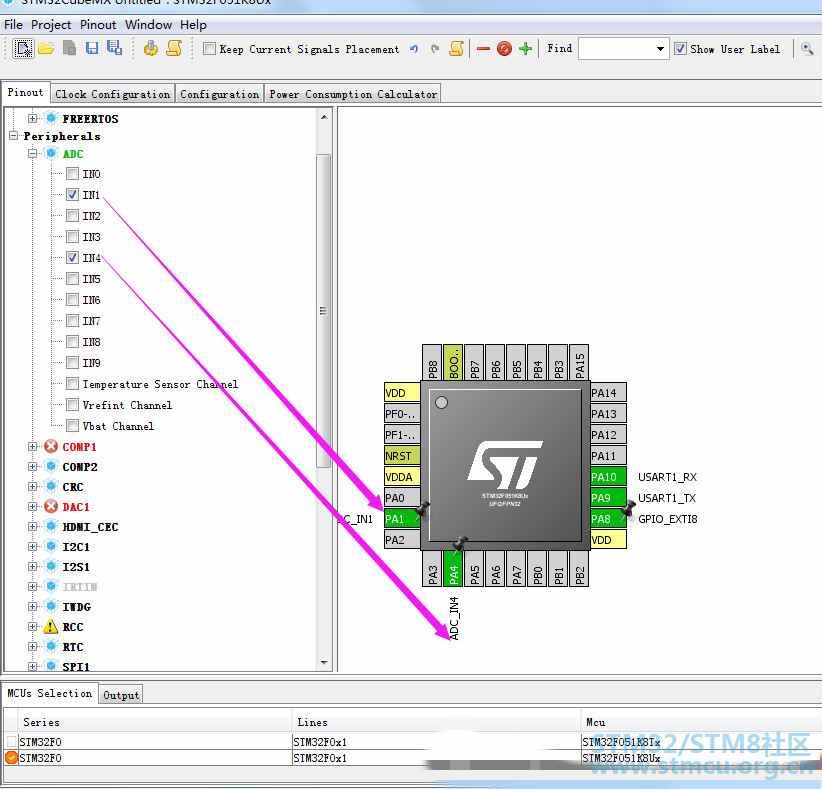Expand the RCC tree node
Viewport: 822px width, 789px height.
point(33,626)
